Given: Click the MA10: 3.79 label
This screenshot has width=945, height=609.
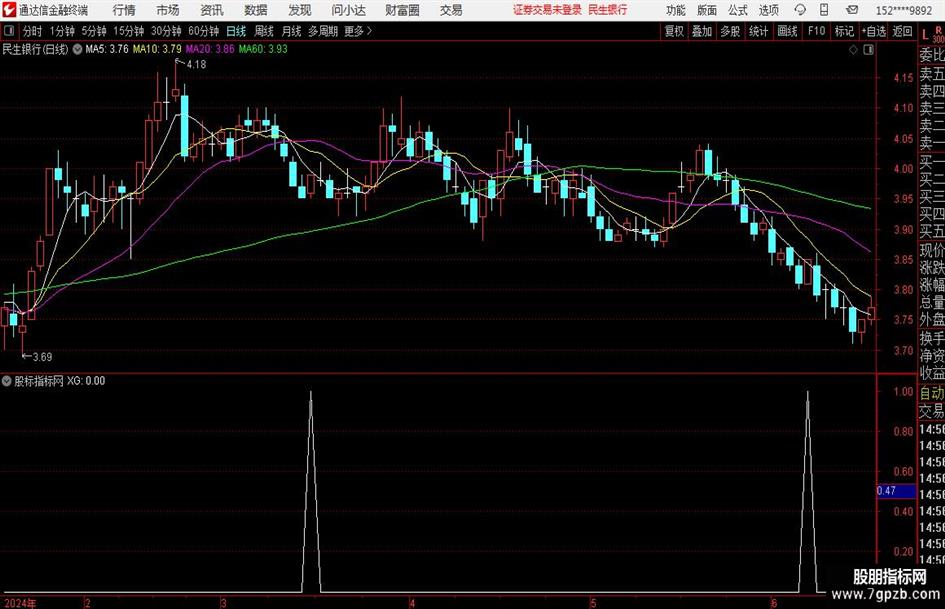Looking at the screenshot, I should [x=157, y=49].
